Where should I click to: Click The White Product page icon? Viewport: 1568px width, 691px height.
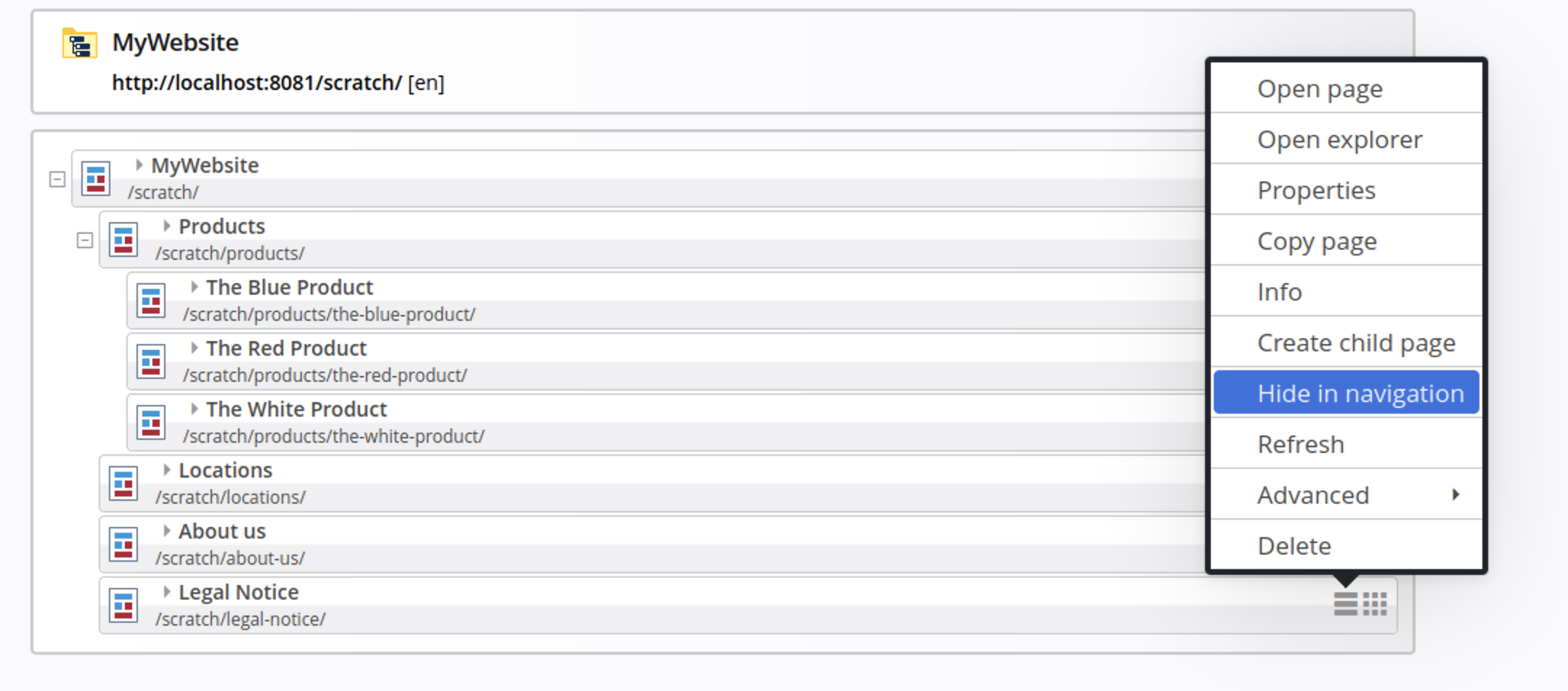point(151,423)
